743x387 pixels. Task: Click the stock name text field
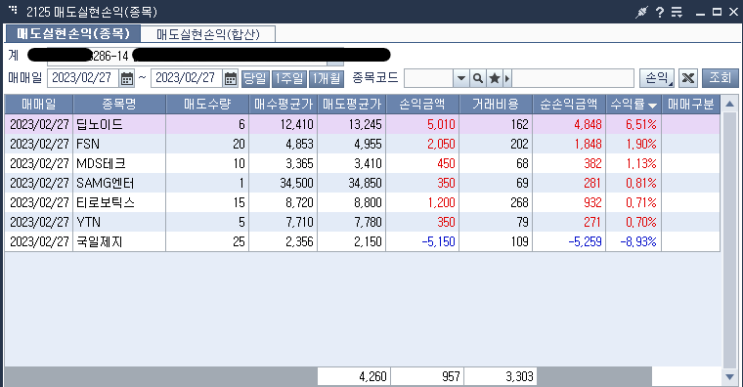[573, 78]
